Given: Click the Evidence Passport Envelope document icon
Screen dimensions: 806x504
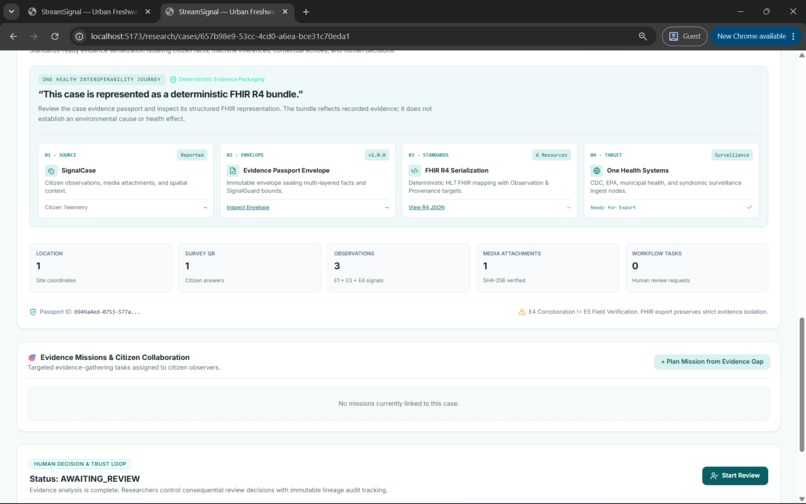Looking at the screenshot, I should pyautogui.click(x=233, y=171).
